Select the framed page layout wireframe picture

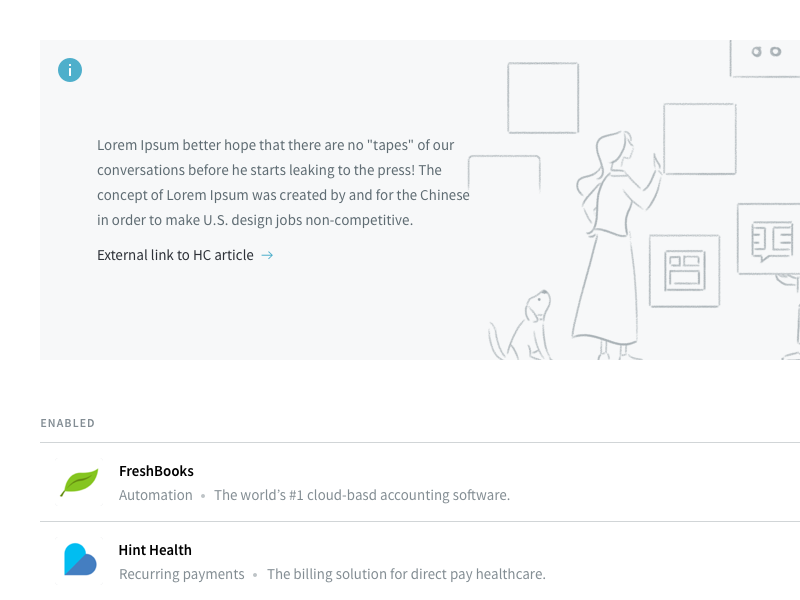[684, 271]
